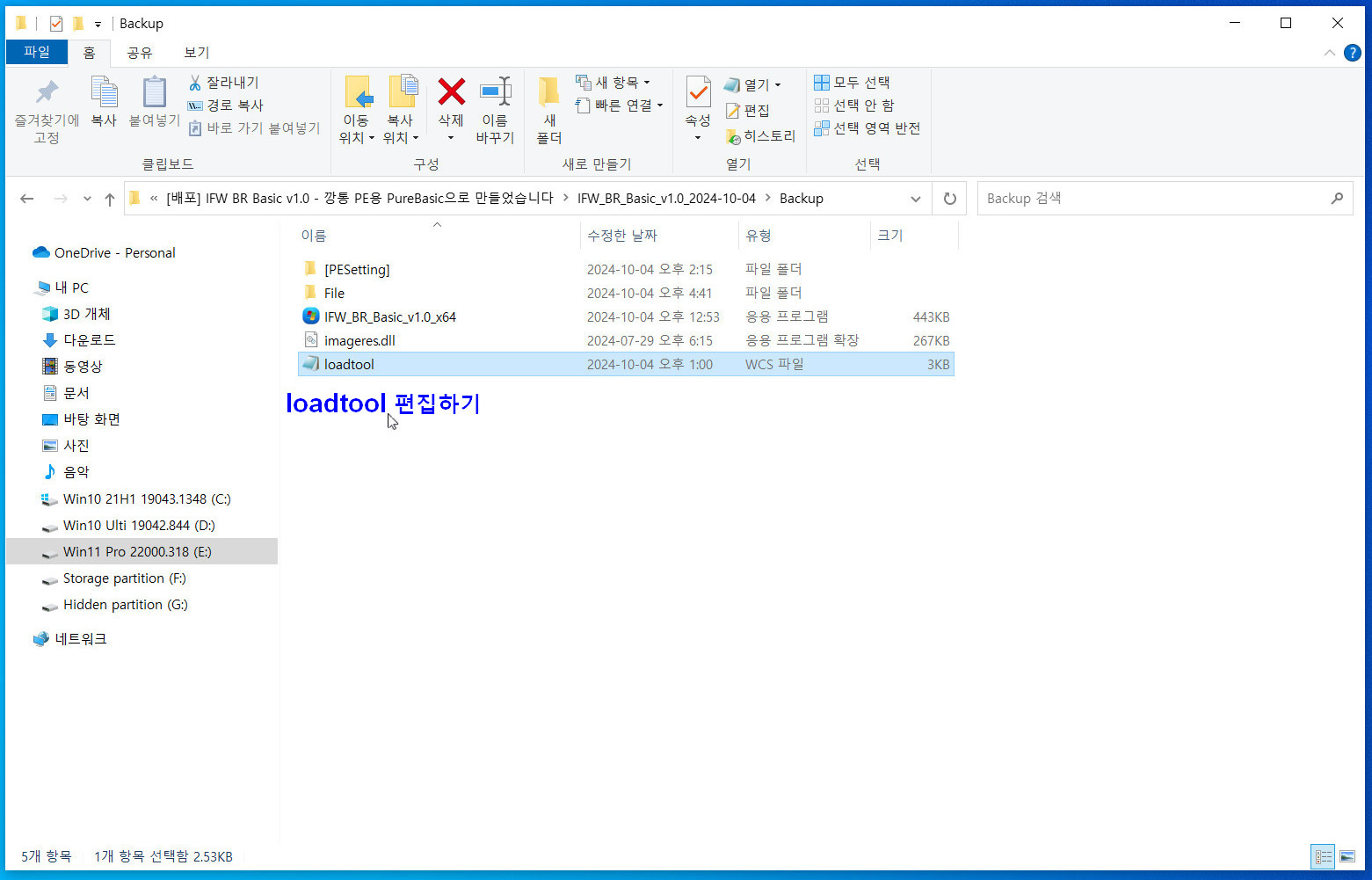This screenshot has width=1372, height=880.
Task: Go forward with the right arrow
Action: point(61,199)
